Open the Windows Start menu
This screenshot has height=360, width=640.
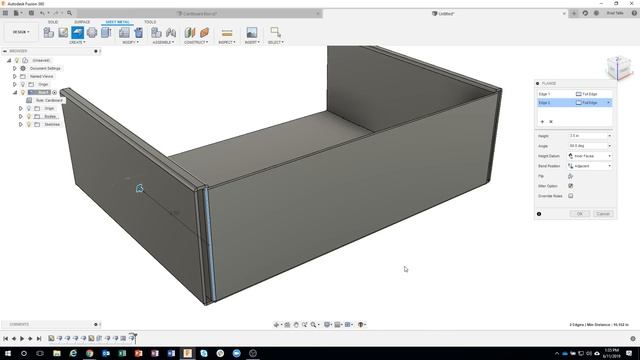[8, 353]
